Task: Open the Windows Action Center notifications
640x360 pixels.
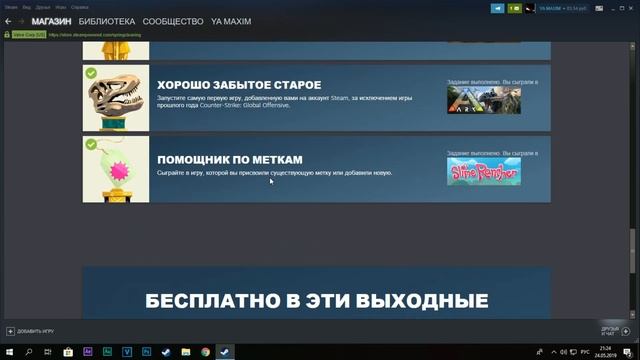Action: click(x=628, y=352)
